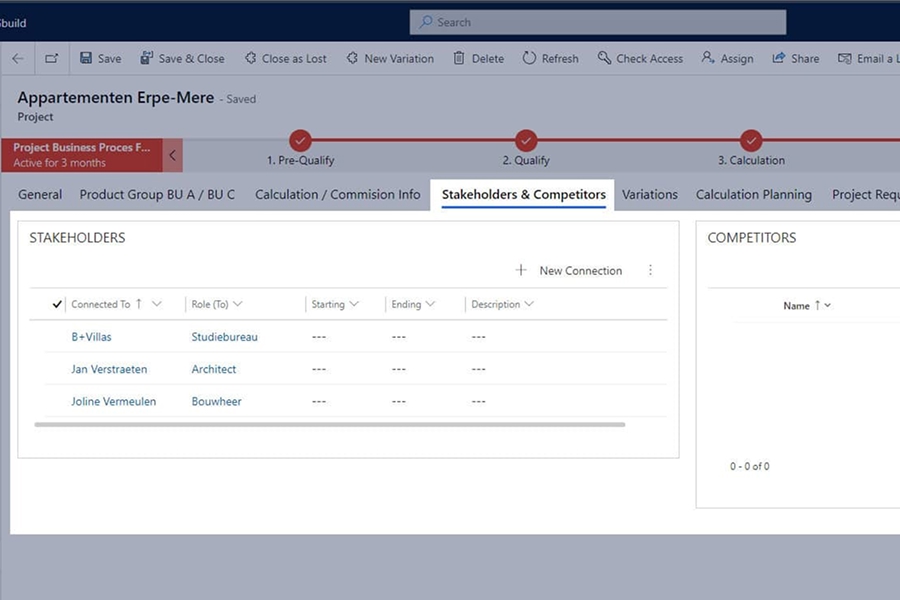
Task: Switch to the Variations tab
Action: 649,195
